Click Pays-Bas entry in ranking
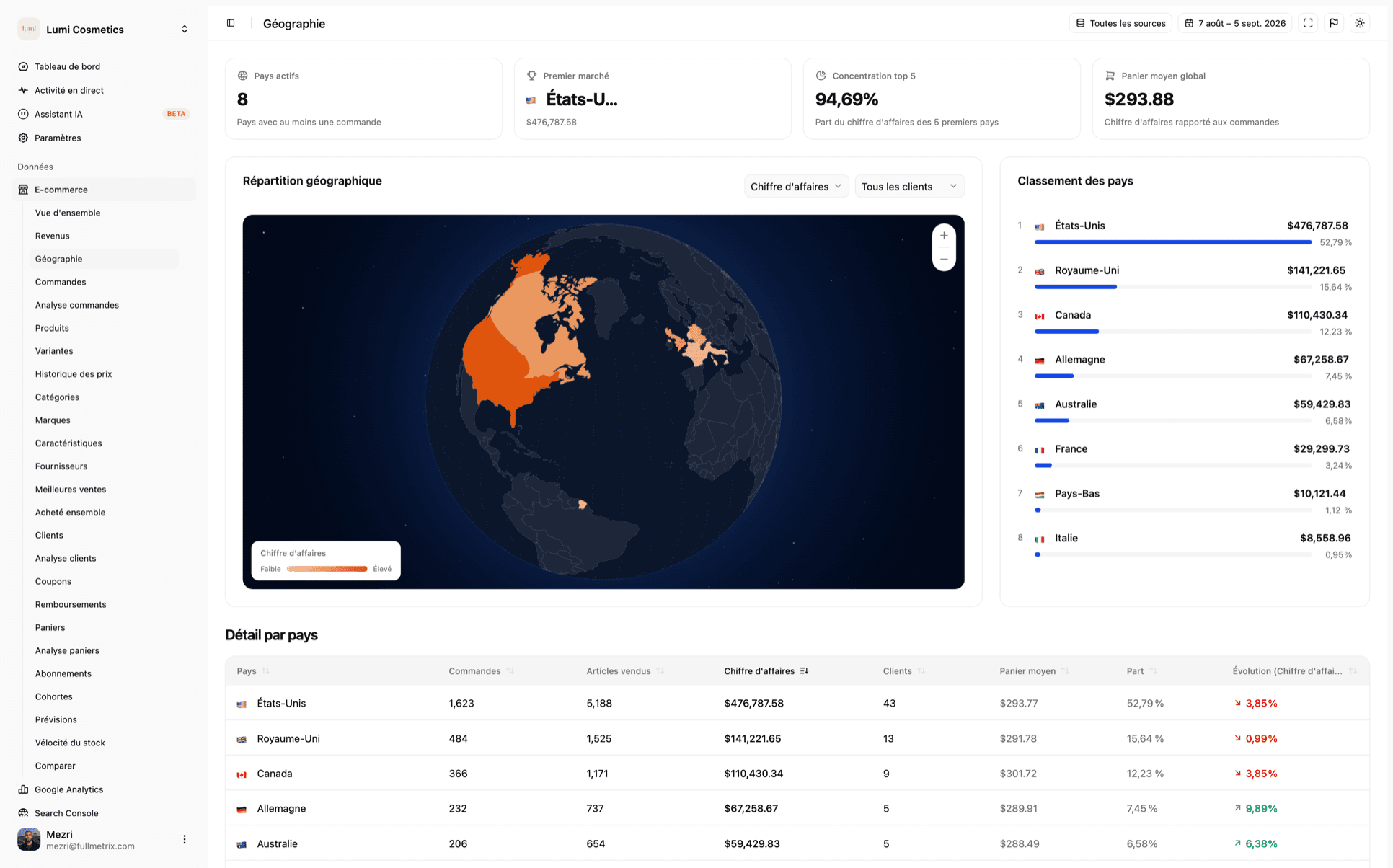This screenshot has height=868, width=1393. pyautogui.click(x=1185, y=501)
